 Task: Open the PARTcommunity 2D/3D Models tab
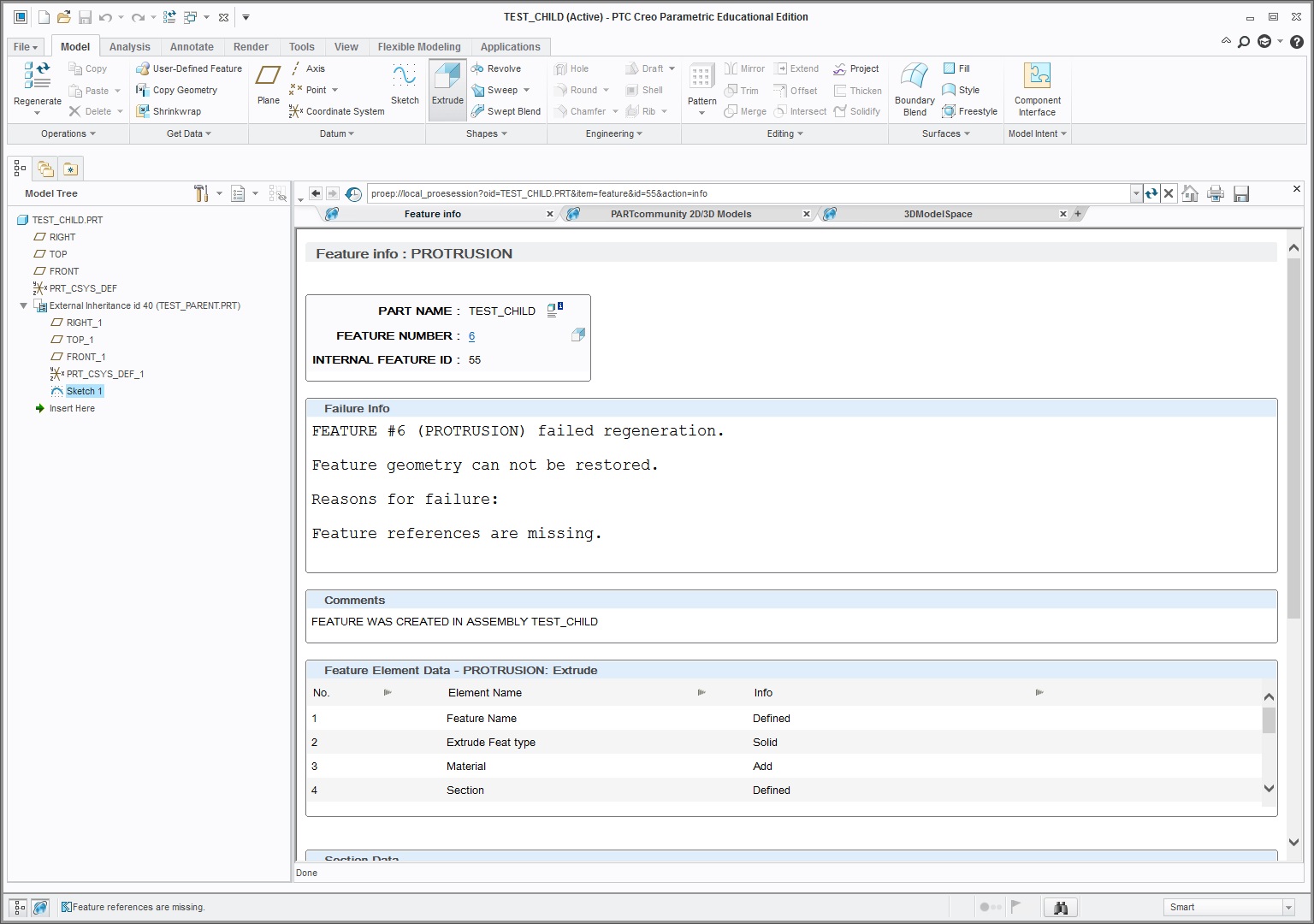point(681,214)
